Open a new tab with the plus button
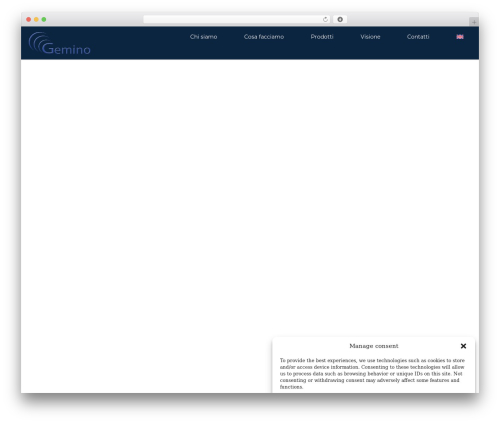Viewport: 500px width, 423px height. pyautogui.click(x=474, y=22)
